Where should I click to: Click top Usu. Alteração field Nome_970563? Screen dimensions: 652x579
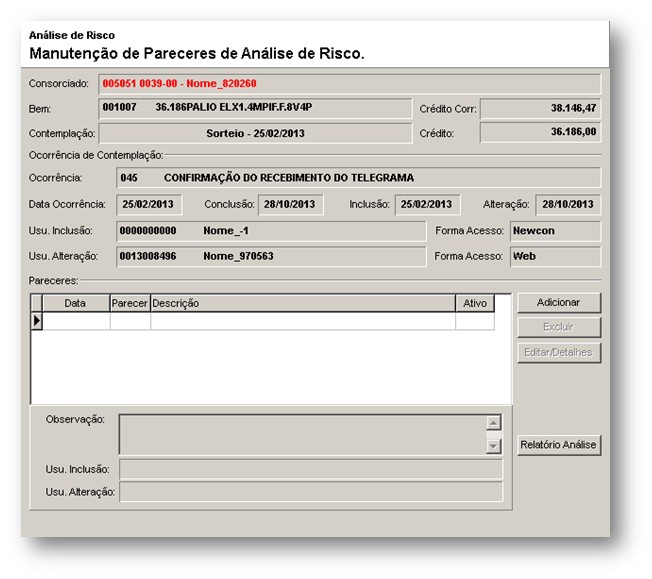pyautogui.click(x=271, y=257)
